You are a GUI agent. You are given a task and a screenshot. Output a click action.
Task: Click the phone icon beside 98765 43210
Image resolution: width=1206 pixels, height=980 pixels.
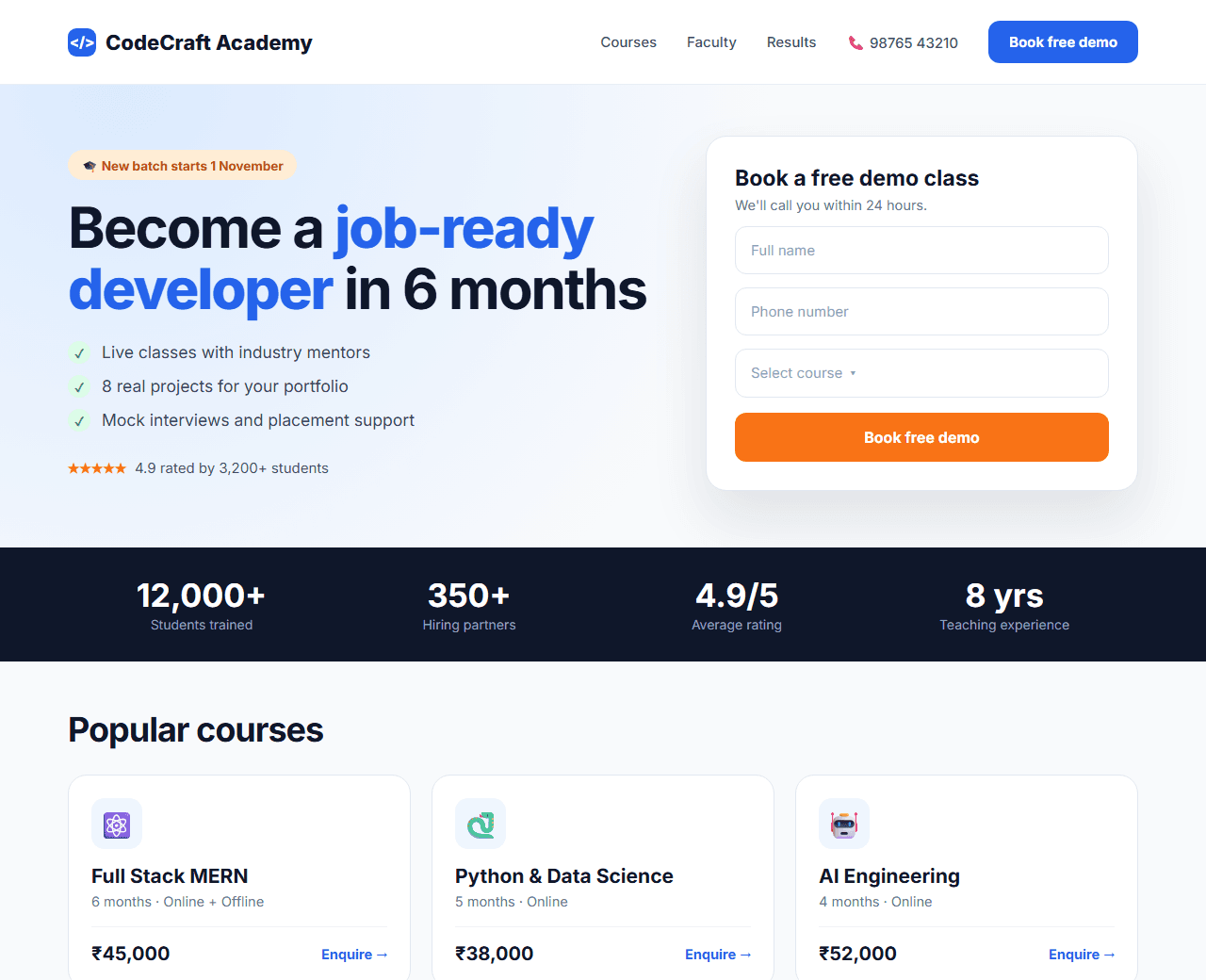[x=856, y=43]
